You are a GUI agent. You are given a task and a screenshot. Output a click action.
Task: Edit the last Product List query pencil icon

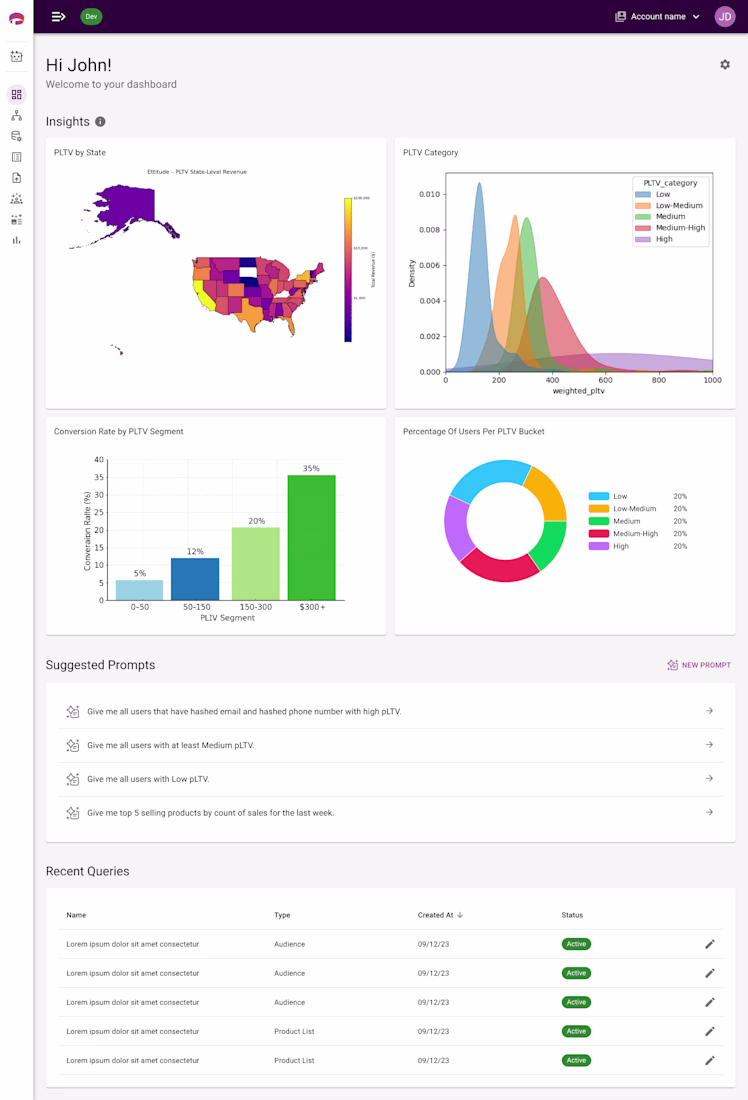point(709,1061)
